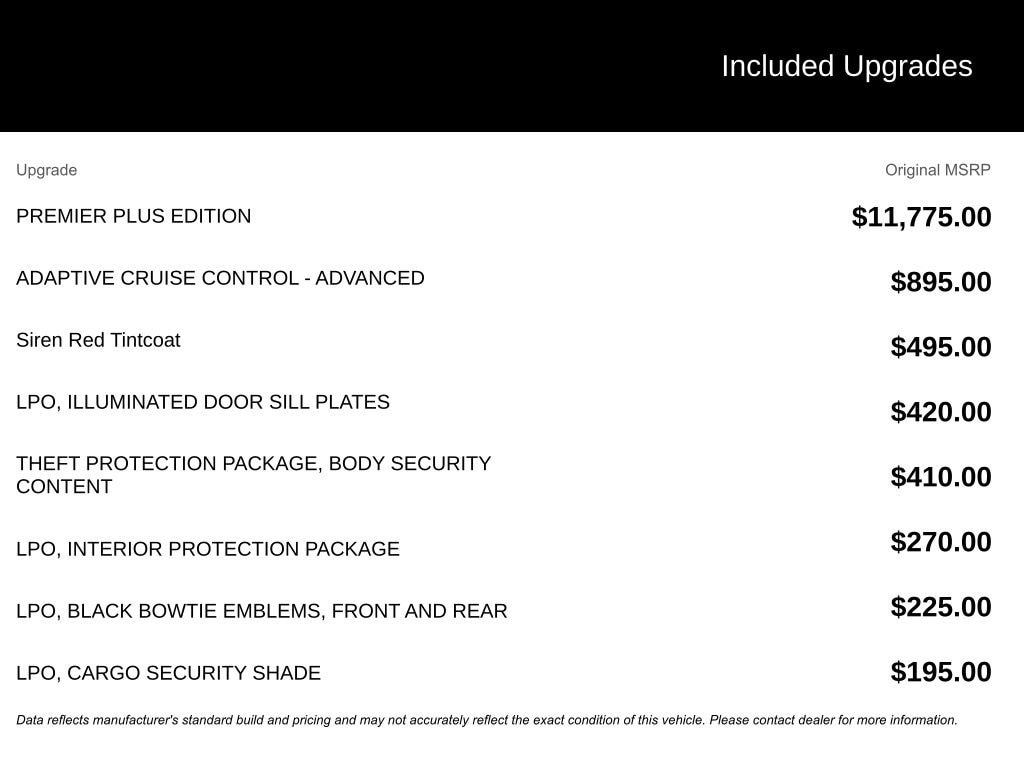Select LPO, INTERIOR PROTECTION PACKAGE

208,549
